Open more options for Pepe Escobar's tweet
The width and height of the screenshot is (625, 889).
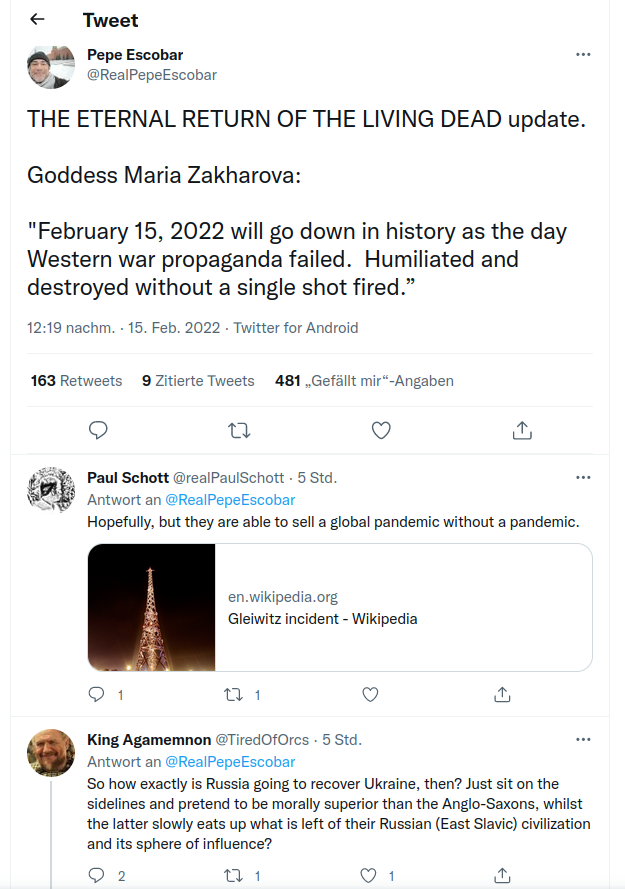click(x=583, y=54)
